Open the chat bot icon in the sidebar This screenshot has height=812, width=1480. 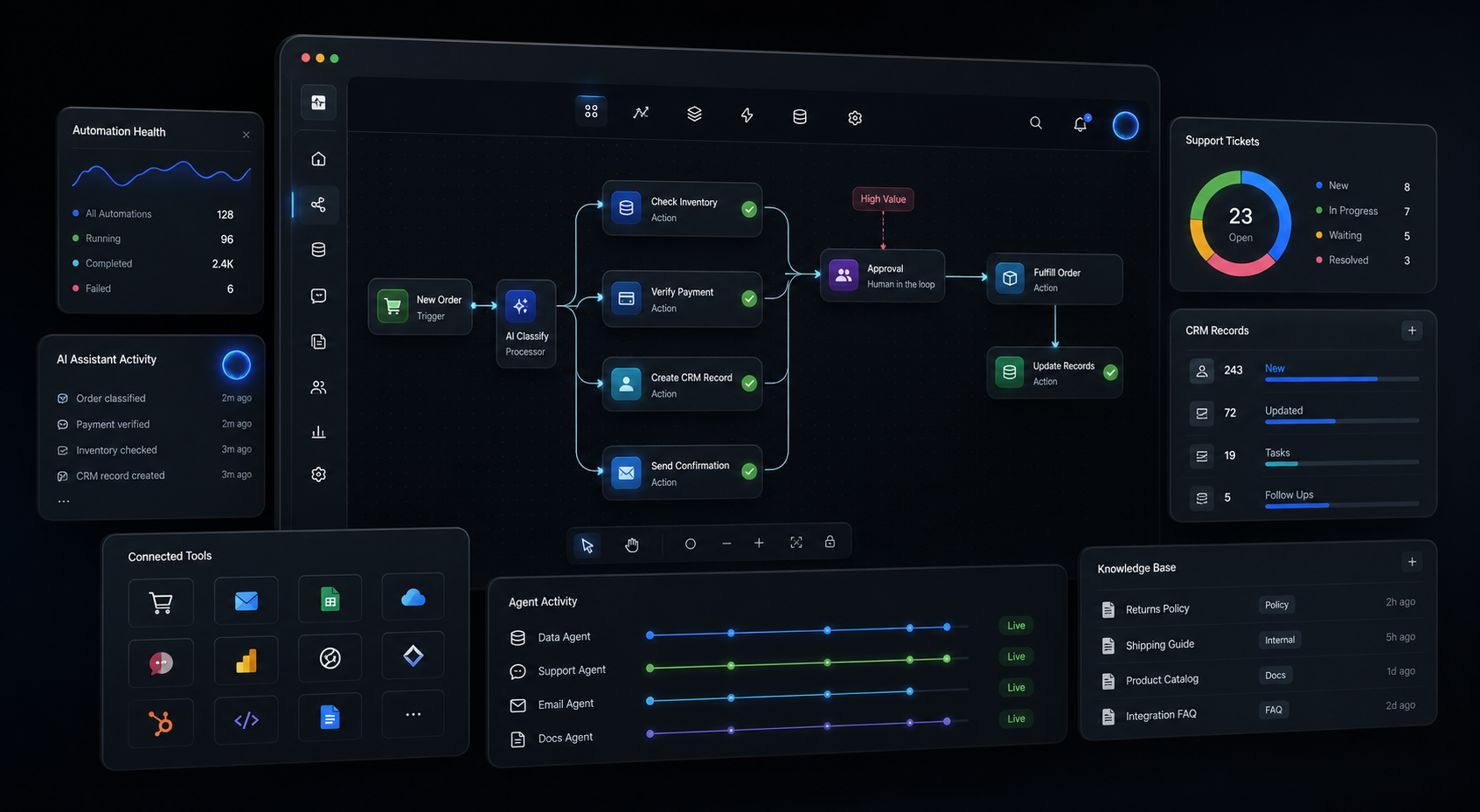(x=318, y=296)
